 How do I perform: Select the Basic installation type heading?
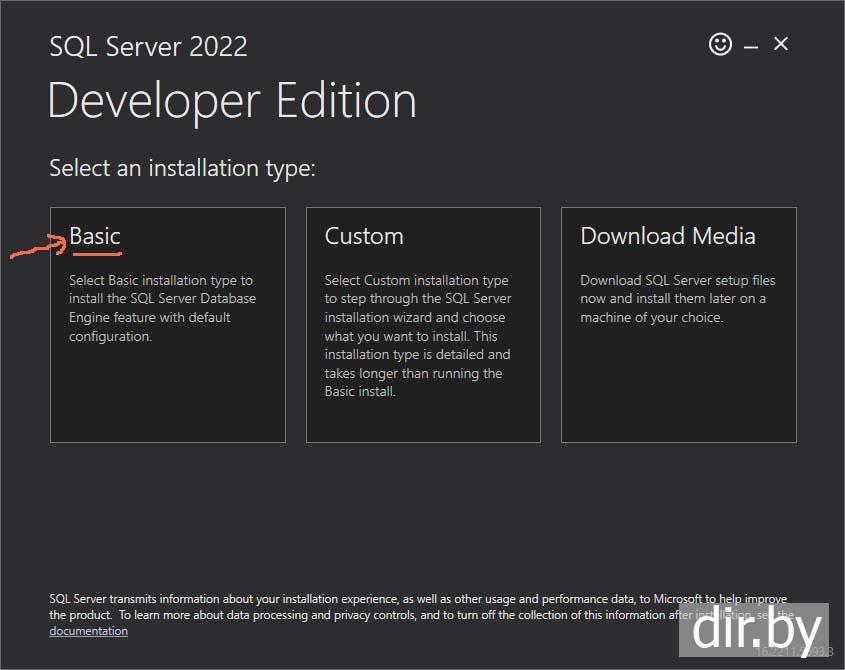point(95,236)
